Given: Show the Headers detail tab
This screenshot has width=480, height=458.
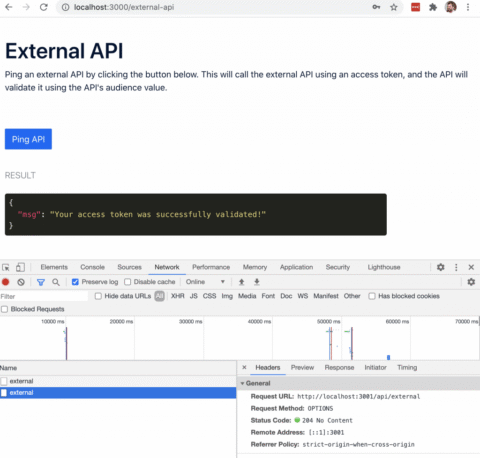Looking at the screenshot, I should coord(268,367).
